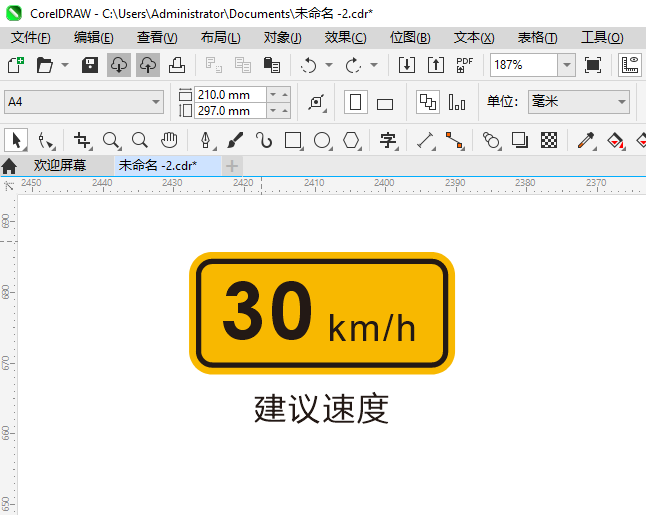Viewport: 646px width, 515px height.
Task: Click the Open folder icon
Action: pyautogui.click(x=44, y=65)
